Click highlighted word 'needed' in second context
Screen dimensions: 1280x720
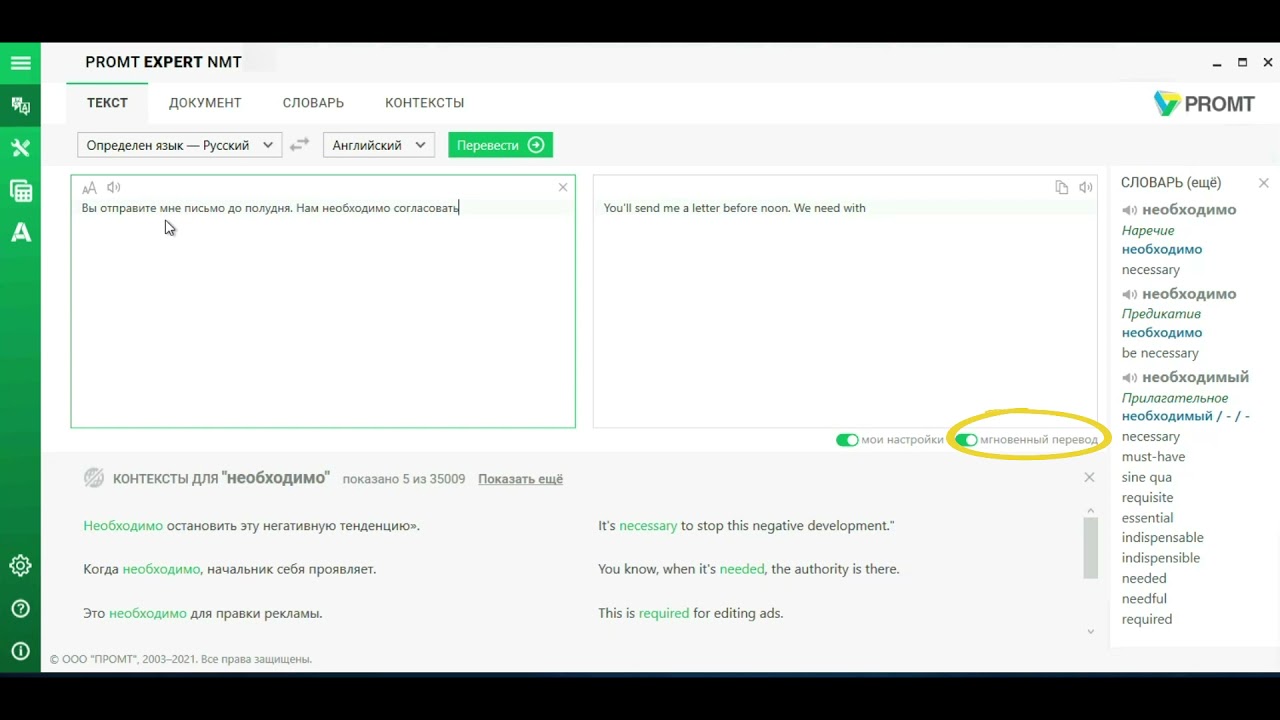pyautogui.click(x=742, y=569)
